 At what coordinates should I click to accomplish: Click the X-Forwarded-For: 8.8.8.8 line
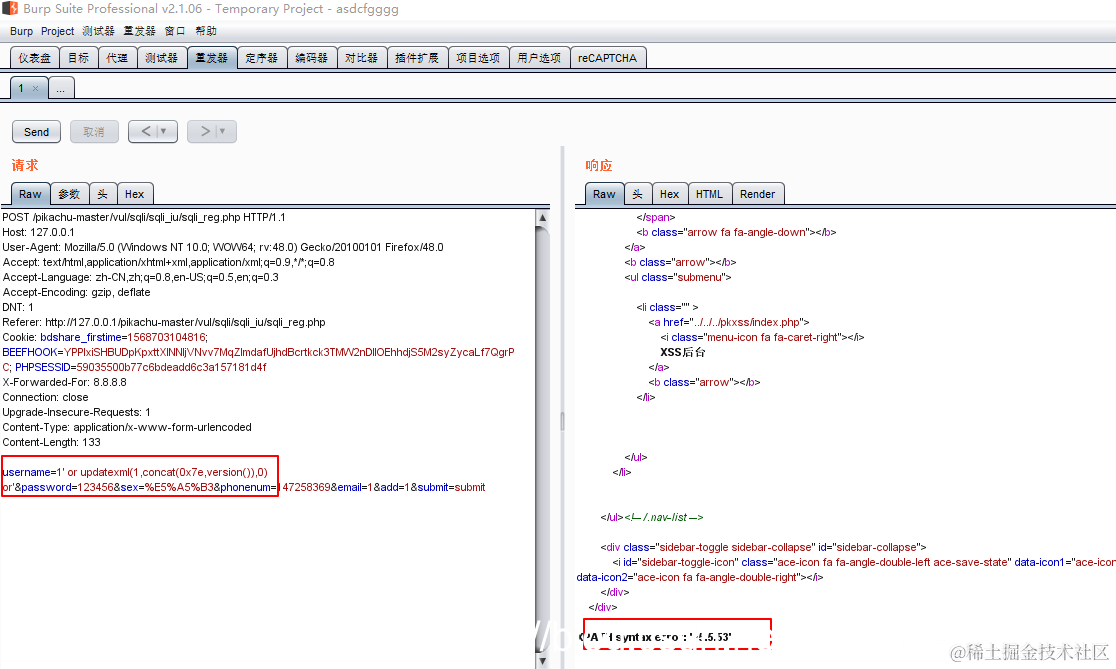click(64, 382)
